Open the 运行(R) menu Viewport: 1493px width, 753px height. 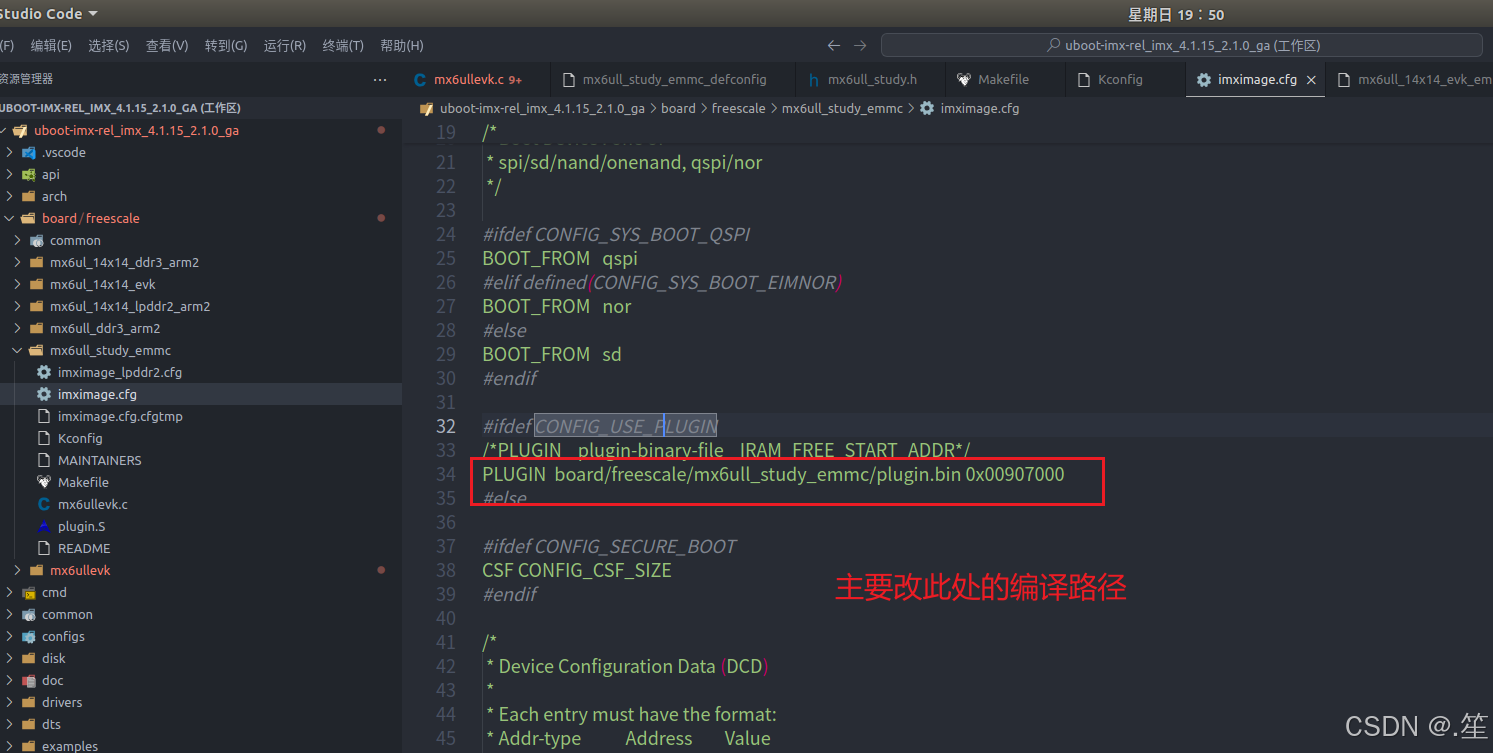click(x=287, y=45)
